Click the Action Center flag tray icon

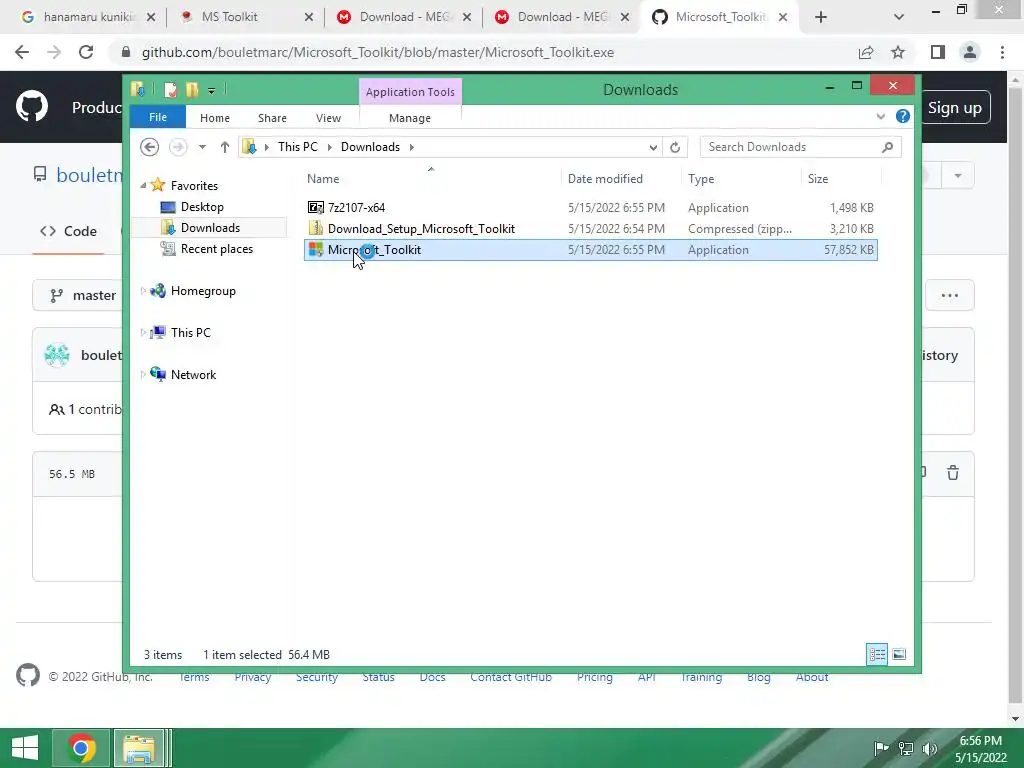(881, 748)
